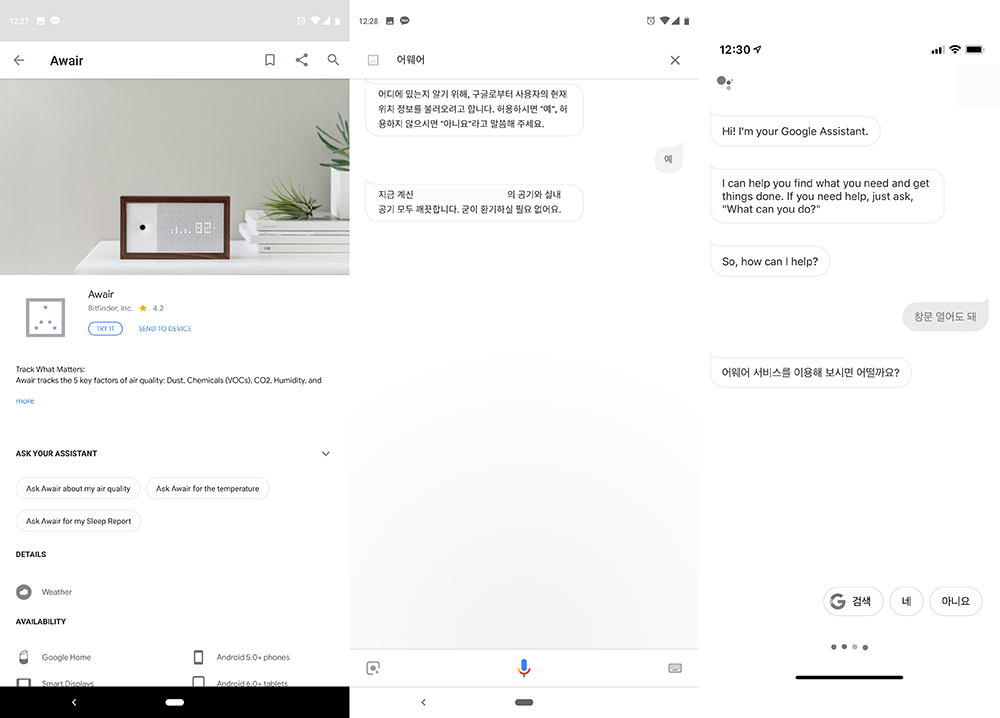Tap the Bitfinder, Inc. developer name
The image size is (1000, 718).
(x=110, y=308)
